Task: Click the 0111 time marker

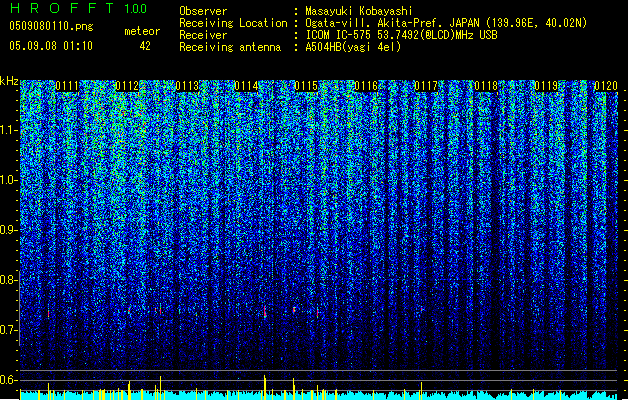Action: pyautogui.click(x=67, y=86)
